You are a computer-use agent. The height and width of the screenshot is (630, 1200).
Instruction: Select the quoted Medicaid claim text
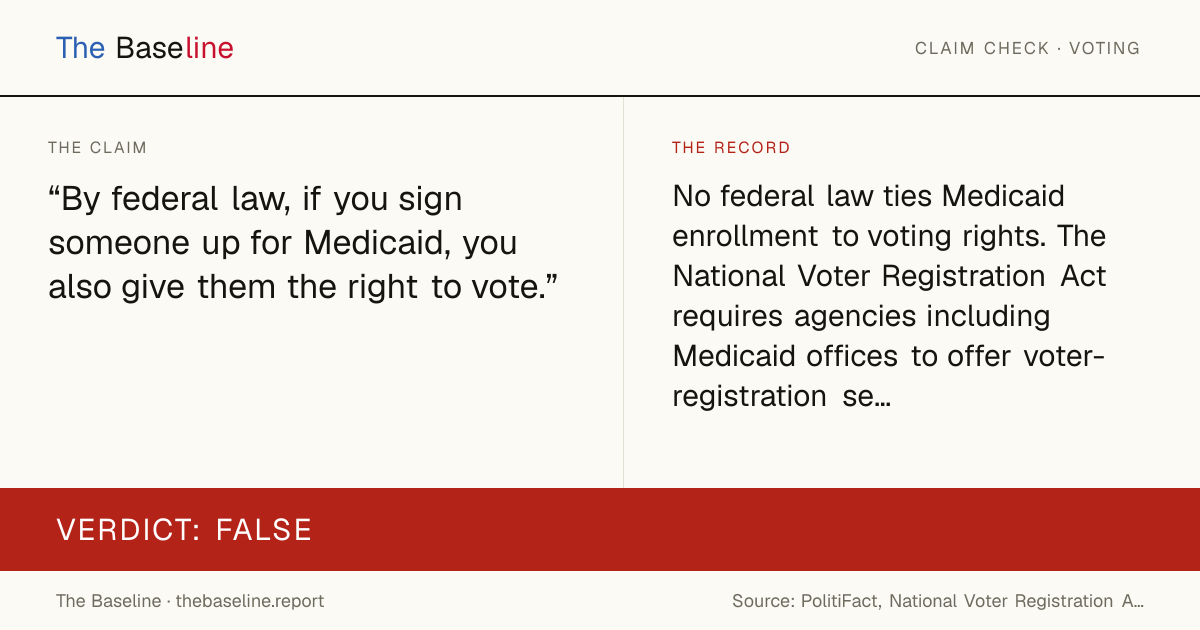[x=303, y=243]
